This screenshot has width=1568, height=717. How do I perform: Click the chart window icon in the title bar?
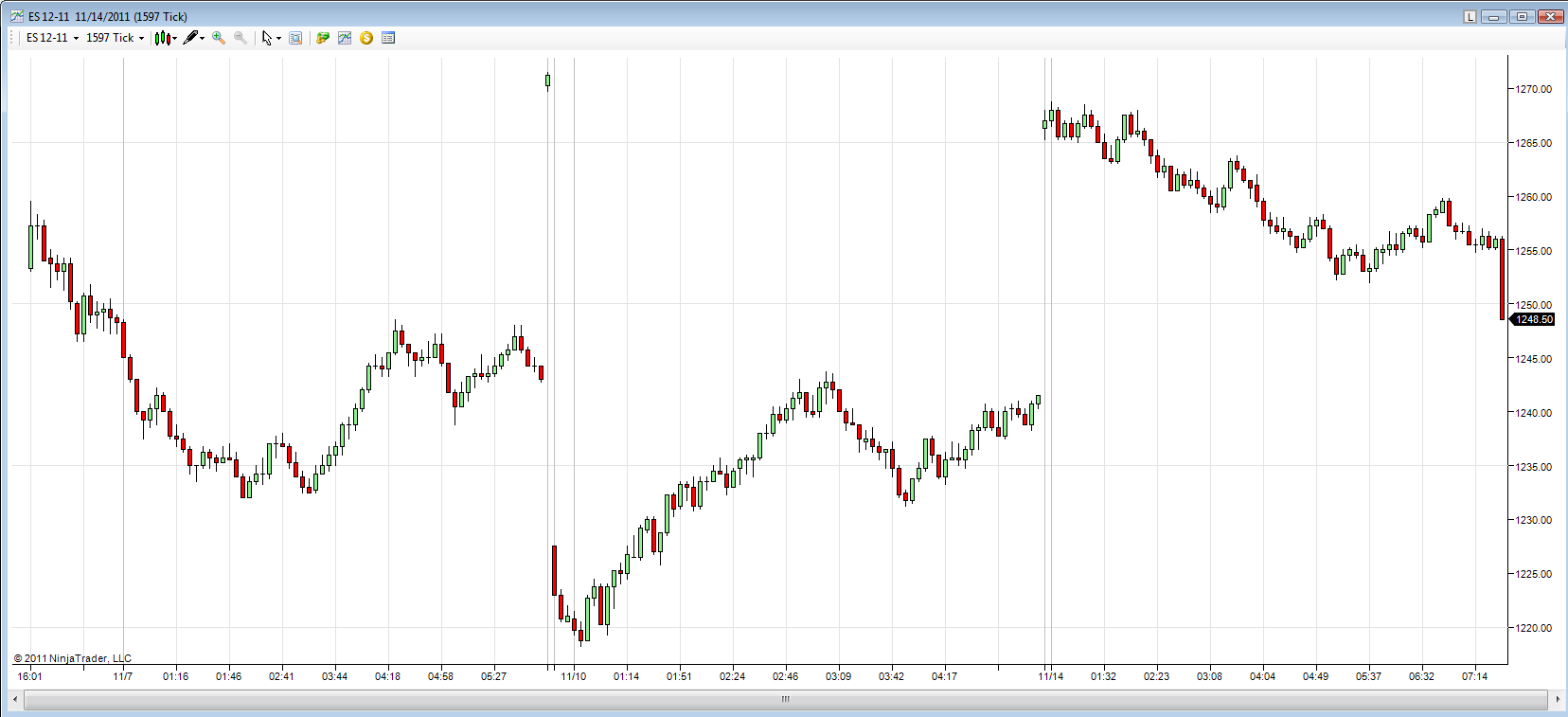(x=17, y=16)
